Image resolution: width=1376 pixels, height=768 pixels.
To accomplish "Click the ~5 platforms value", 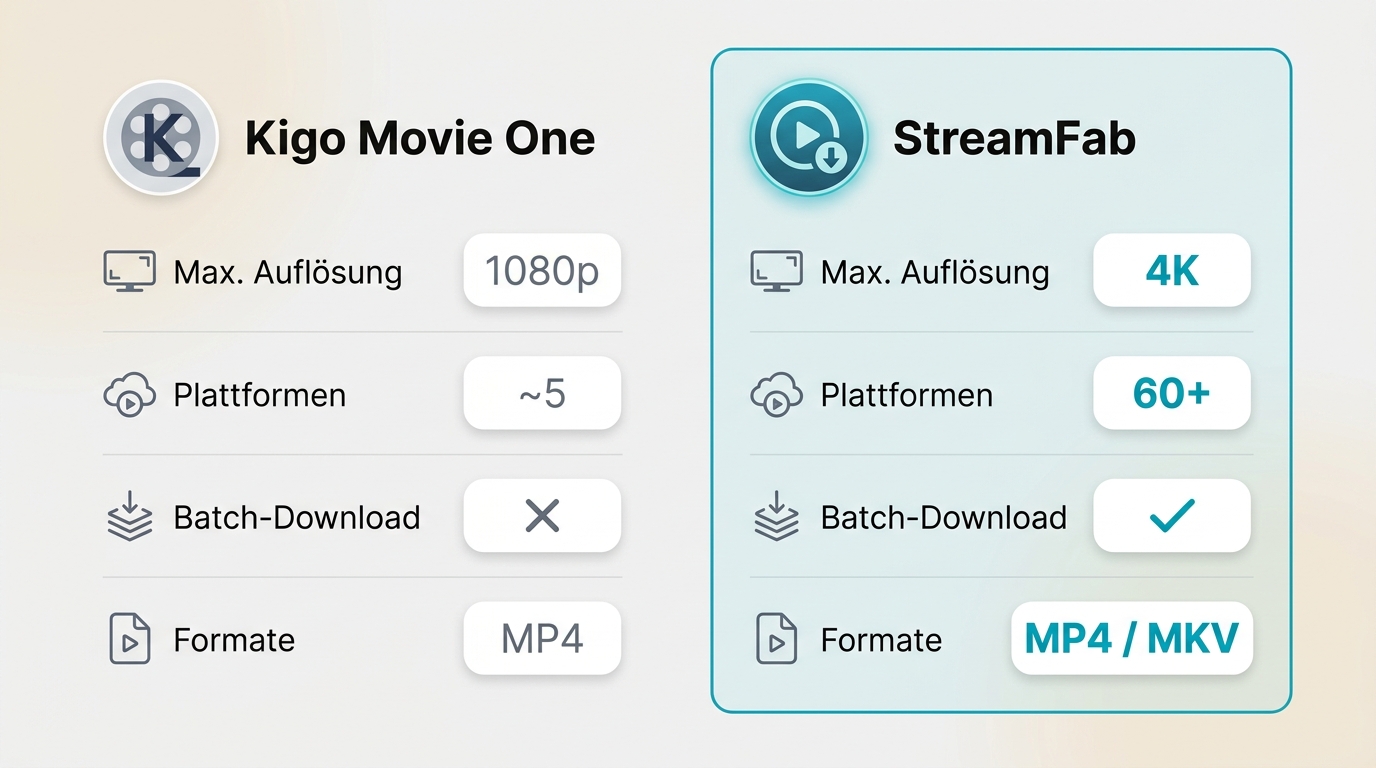I will click(542, 393).
